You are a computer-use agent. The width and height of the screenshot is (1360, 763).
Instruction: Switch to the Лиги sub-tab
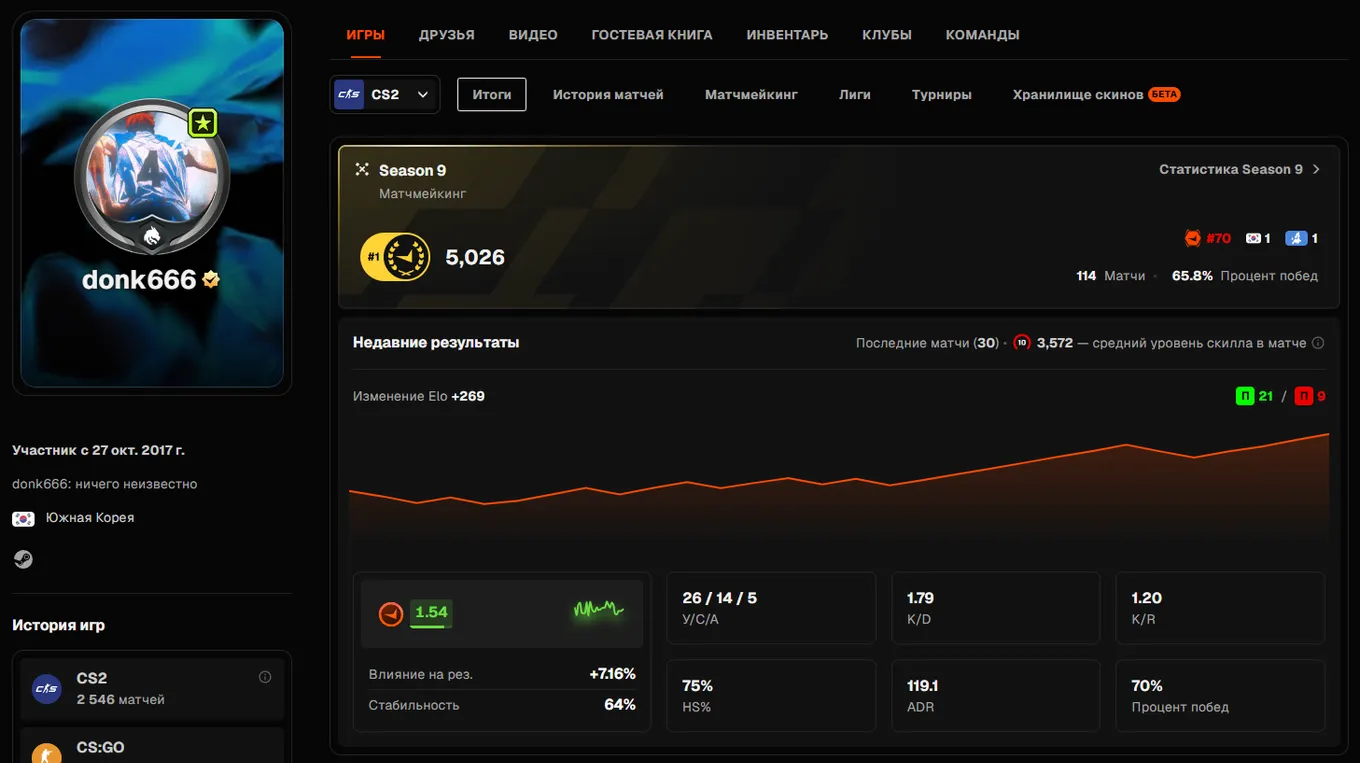(855, 94)
